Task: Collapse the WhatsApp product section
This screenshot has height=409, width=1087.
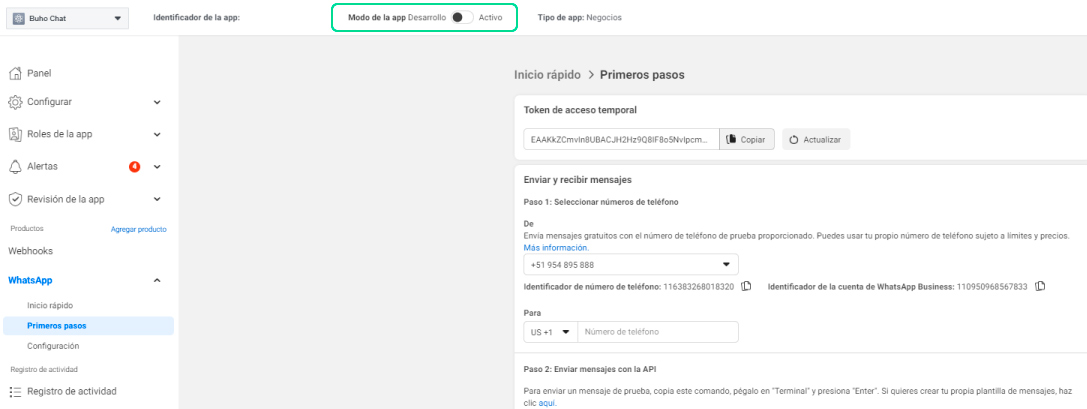Action: 157,281
